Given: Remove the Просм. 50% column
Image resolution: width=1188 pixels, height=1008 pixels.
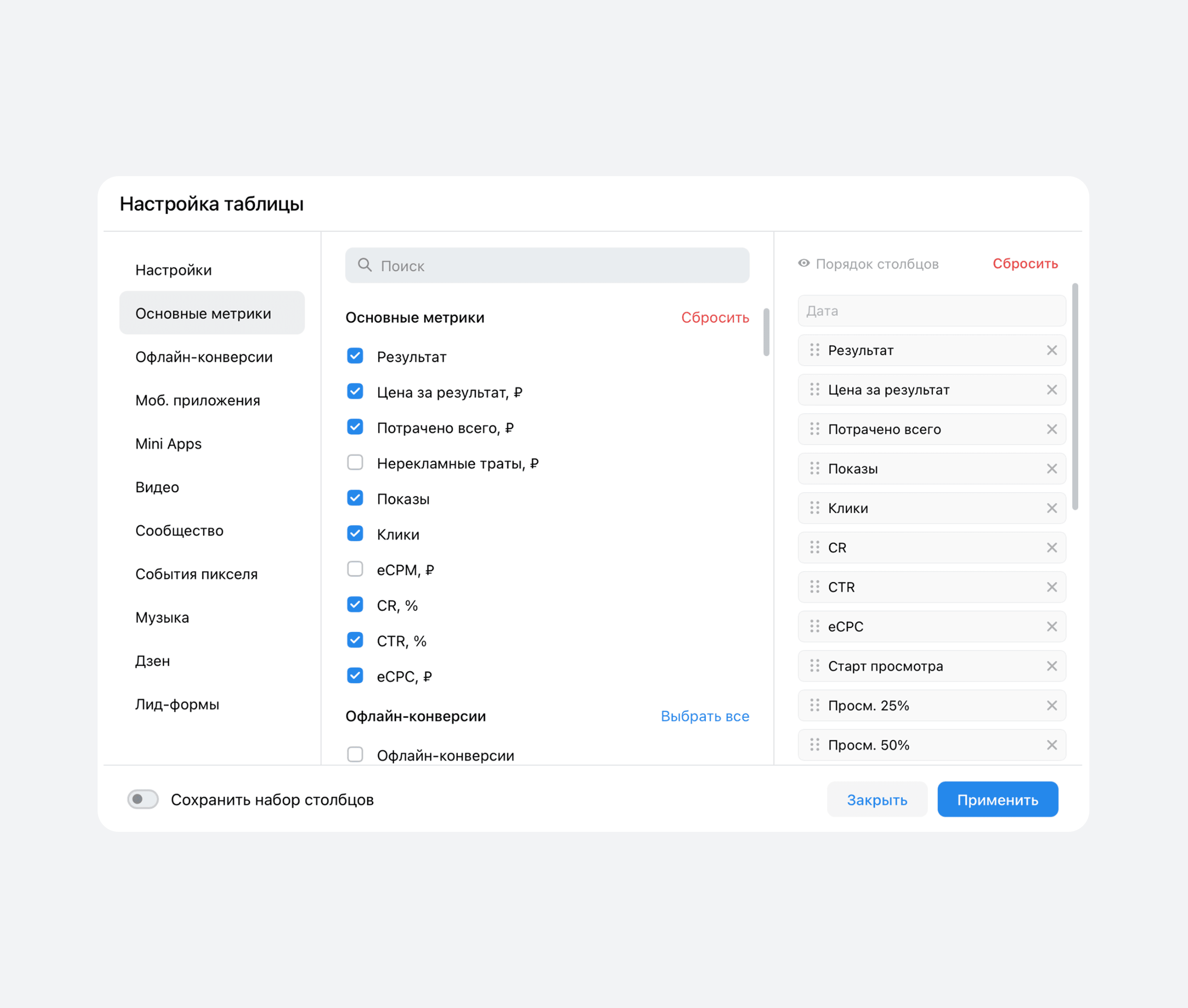Looking at the screenshot, I should click(x=1052, y=745).
